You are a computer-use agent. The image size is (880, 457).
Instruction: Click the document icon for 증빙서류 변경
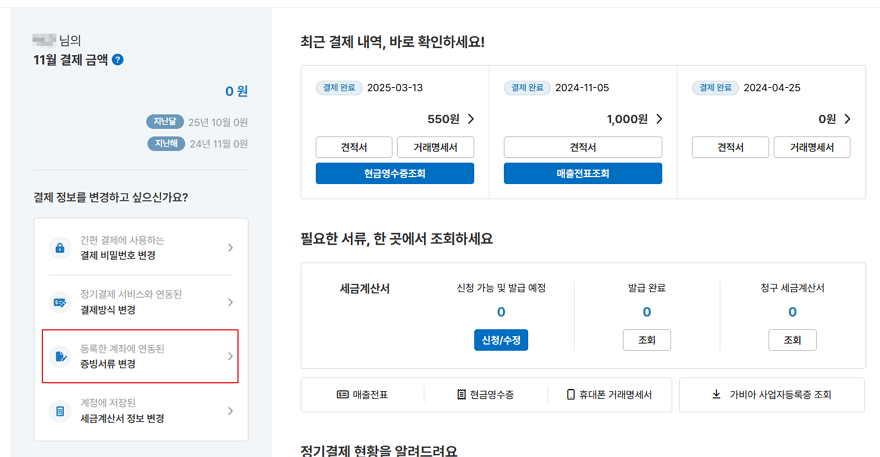[60, 356]
